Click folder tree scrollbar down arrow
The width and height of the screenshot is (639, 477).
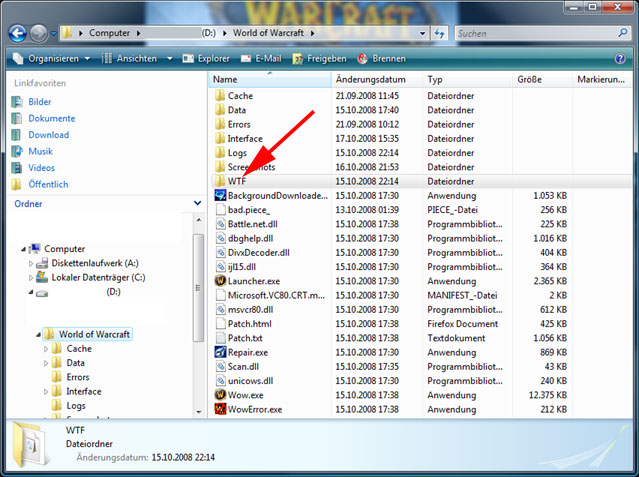[199, 412]
